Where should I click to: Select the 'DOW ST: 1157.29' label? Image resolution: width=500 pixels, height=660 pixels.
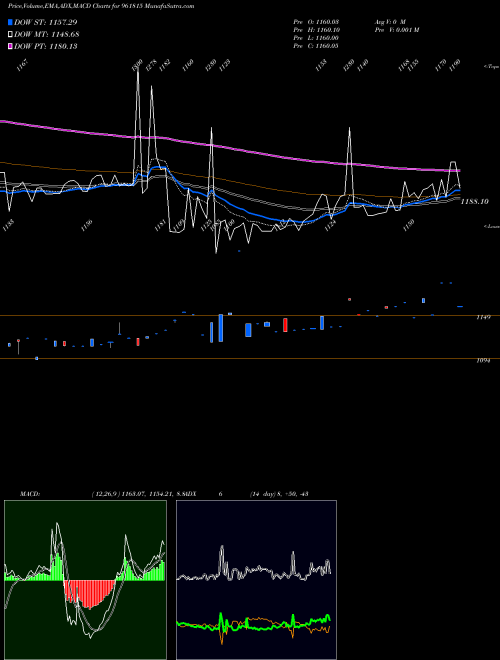click(x=46, y=22)
